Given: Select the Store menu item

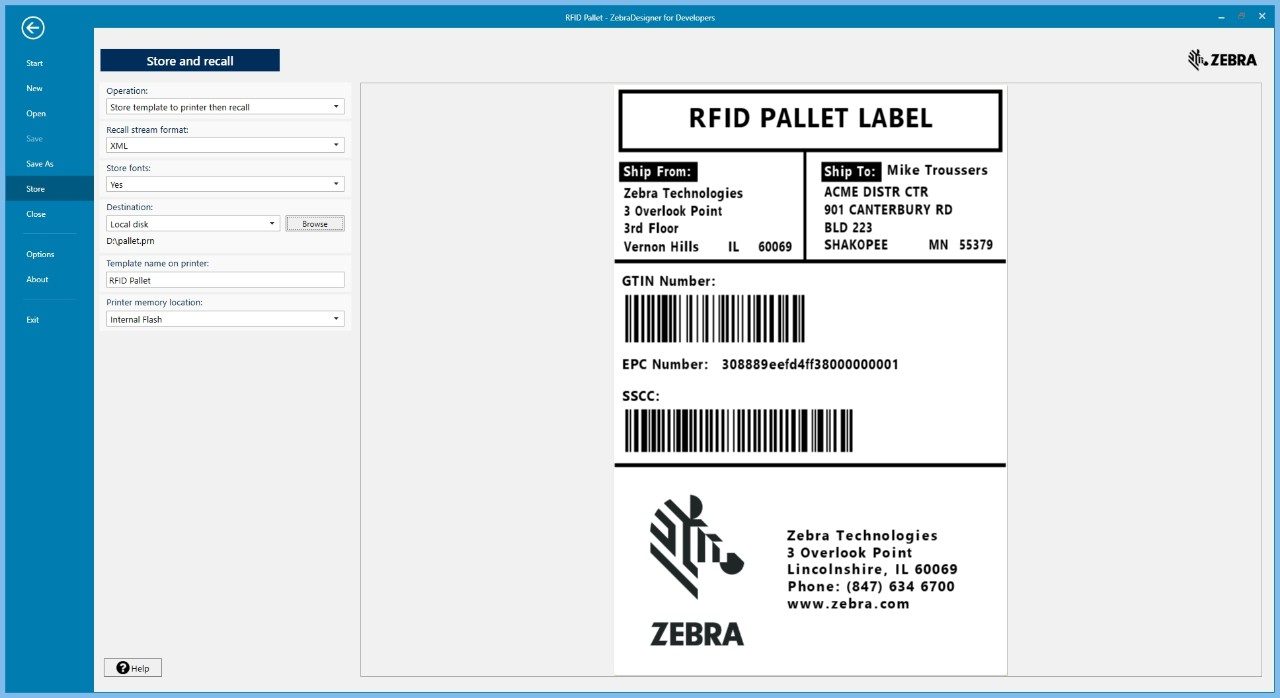Looking at the screenshot, I should 36,189.
